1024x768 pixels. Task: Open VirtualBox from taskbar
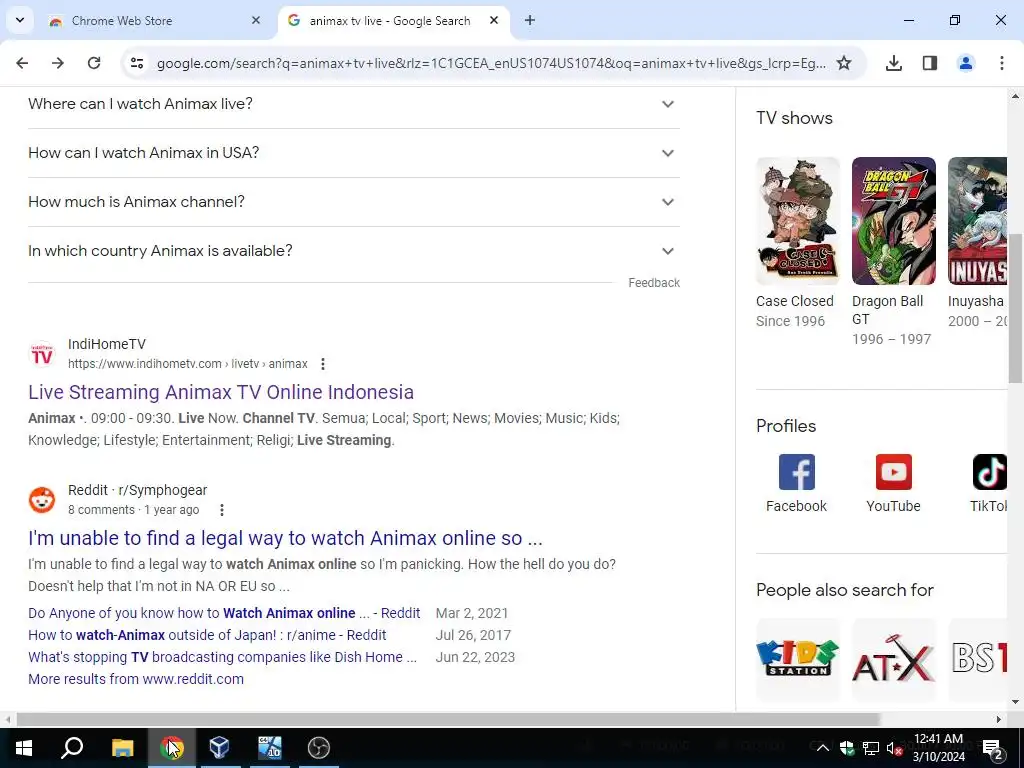[219, 748]
